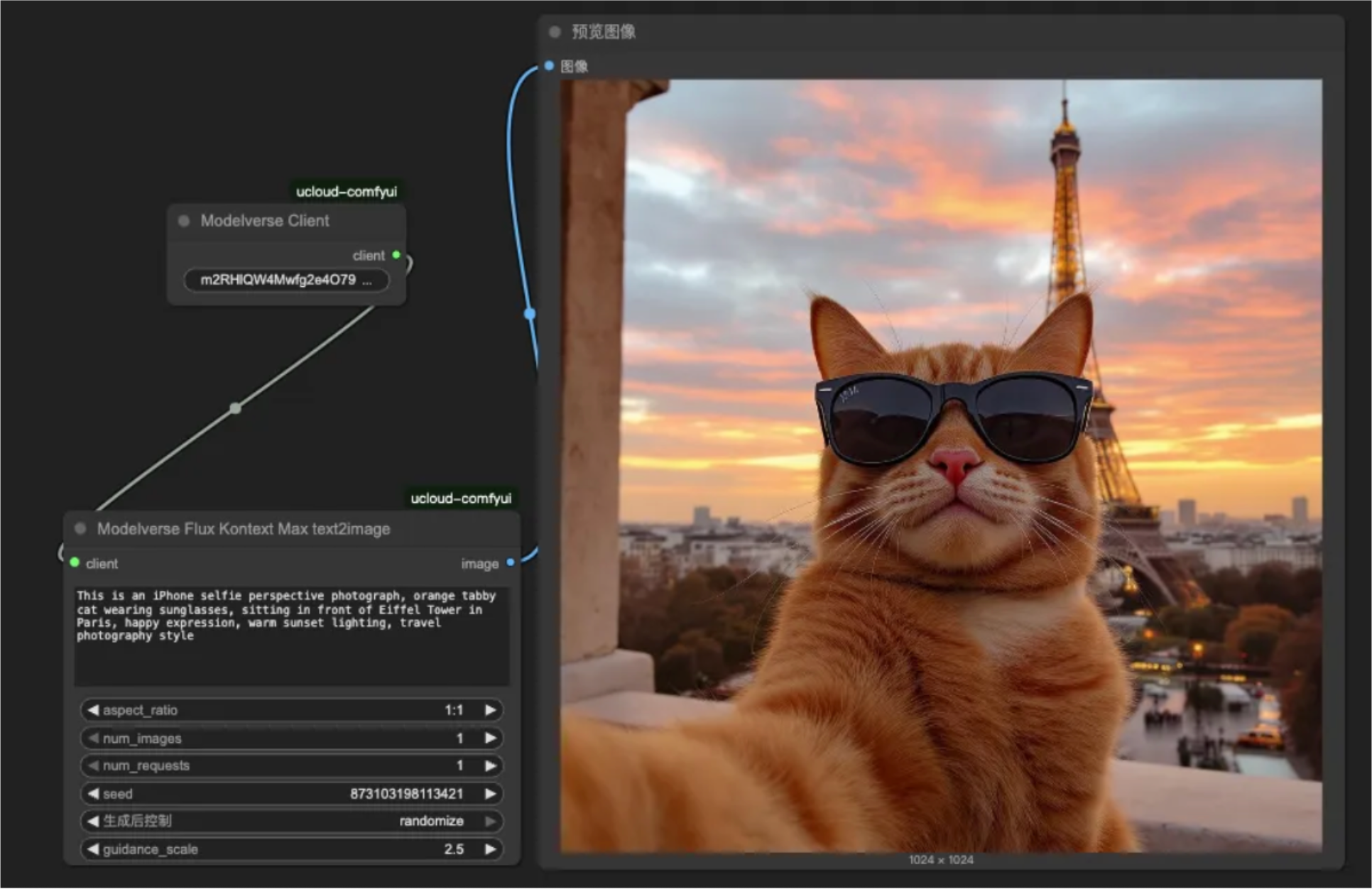Click the client input port on the Flux Kontext node
The height and width of the screenshot is (889, 1372).
pos(74,563)
